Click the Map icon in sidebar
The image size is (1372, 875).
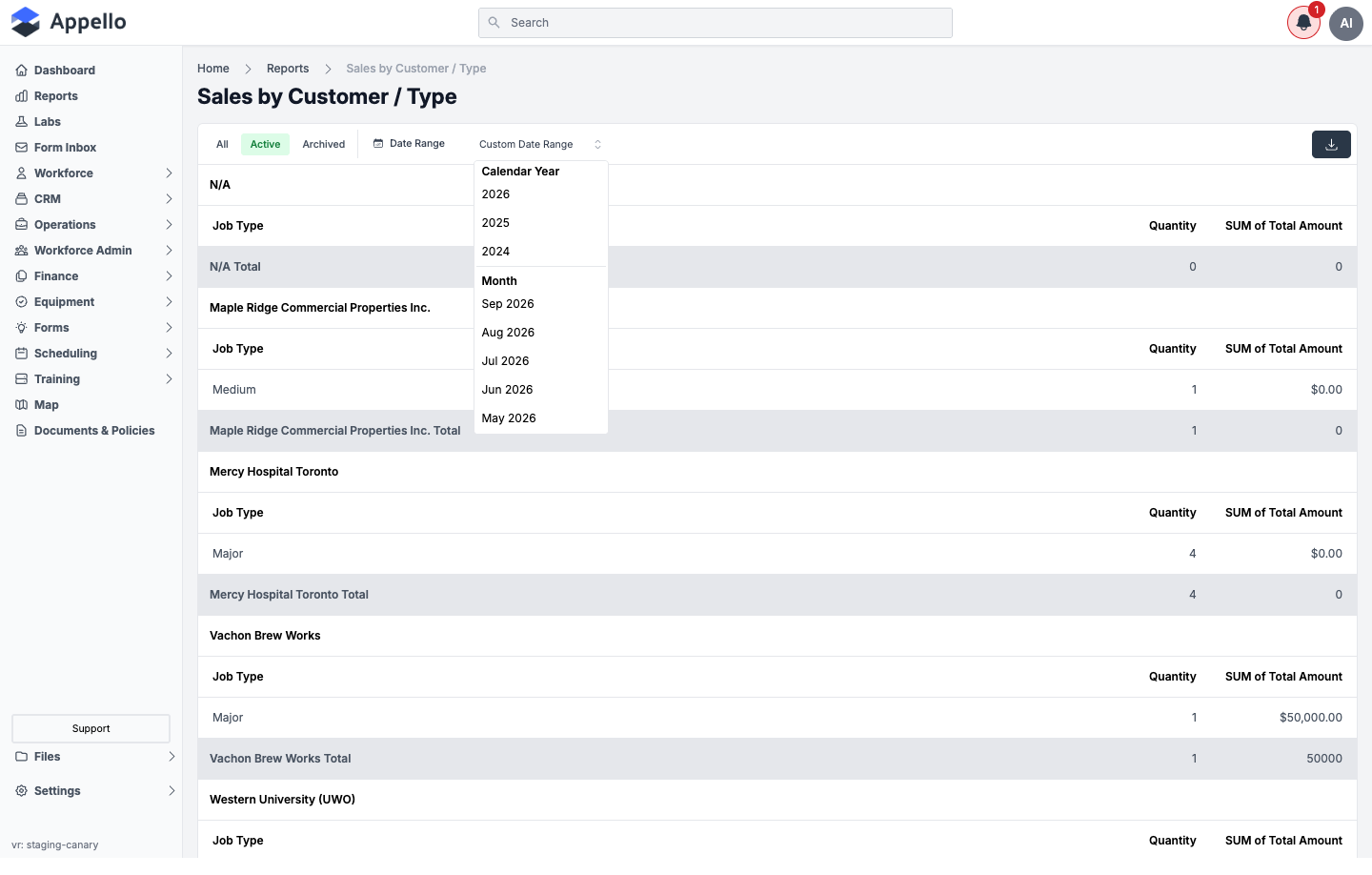pyautogui.click(x=21, y=405)
